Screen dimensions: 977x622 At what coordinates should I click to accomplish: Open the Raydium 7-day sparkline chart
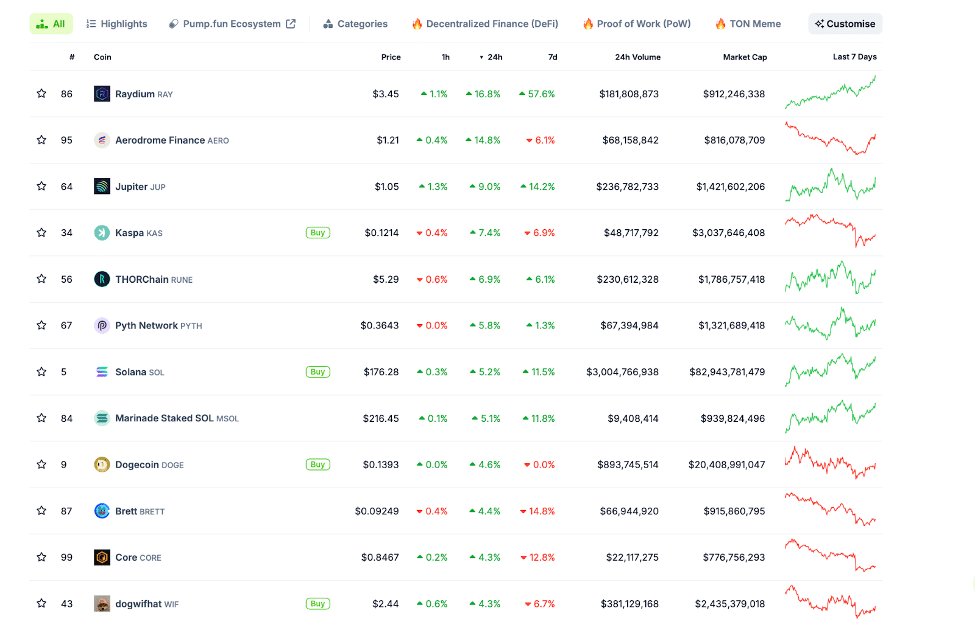click(x=831, y=92)
